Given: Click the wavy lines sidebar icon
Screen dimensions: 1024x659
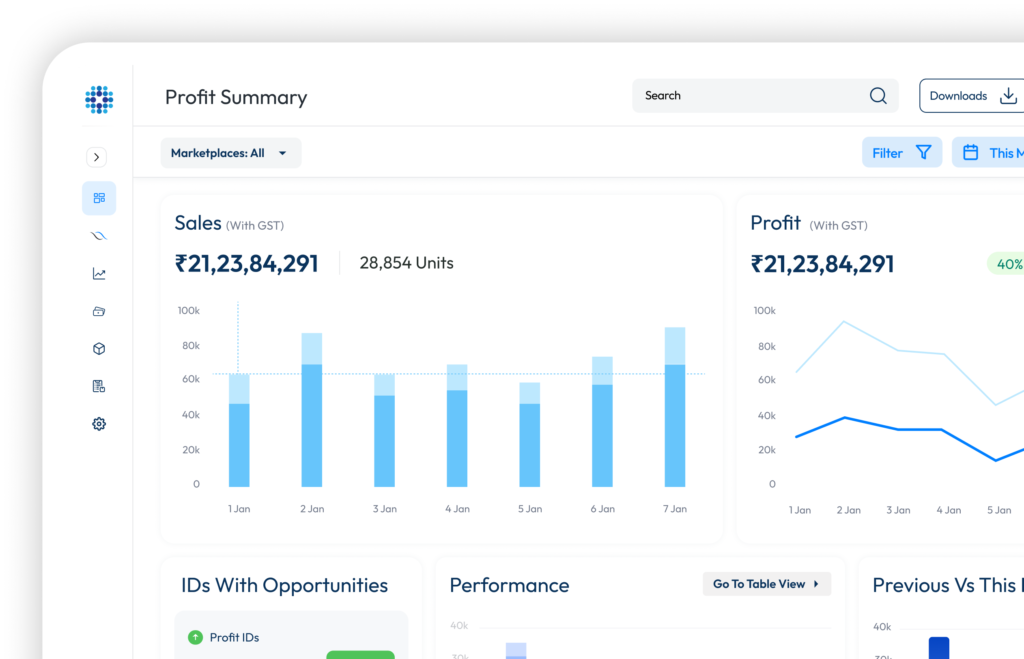Looking at the screenshot, I should click(99, 236).
